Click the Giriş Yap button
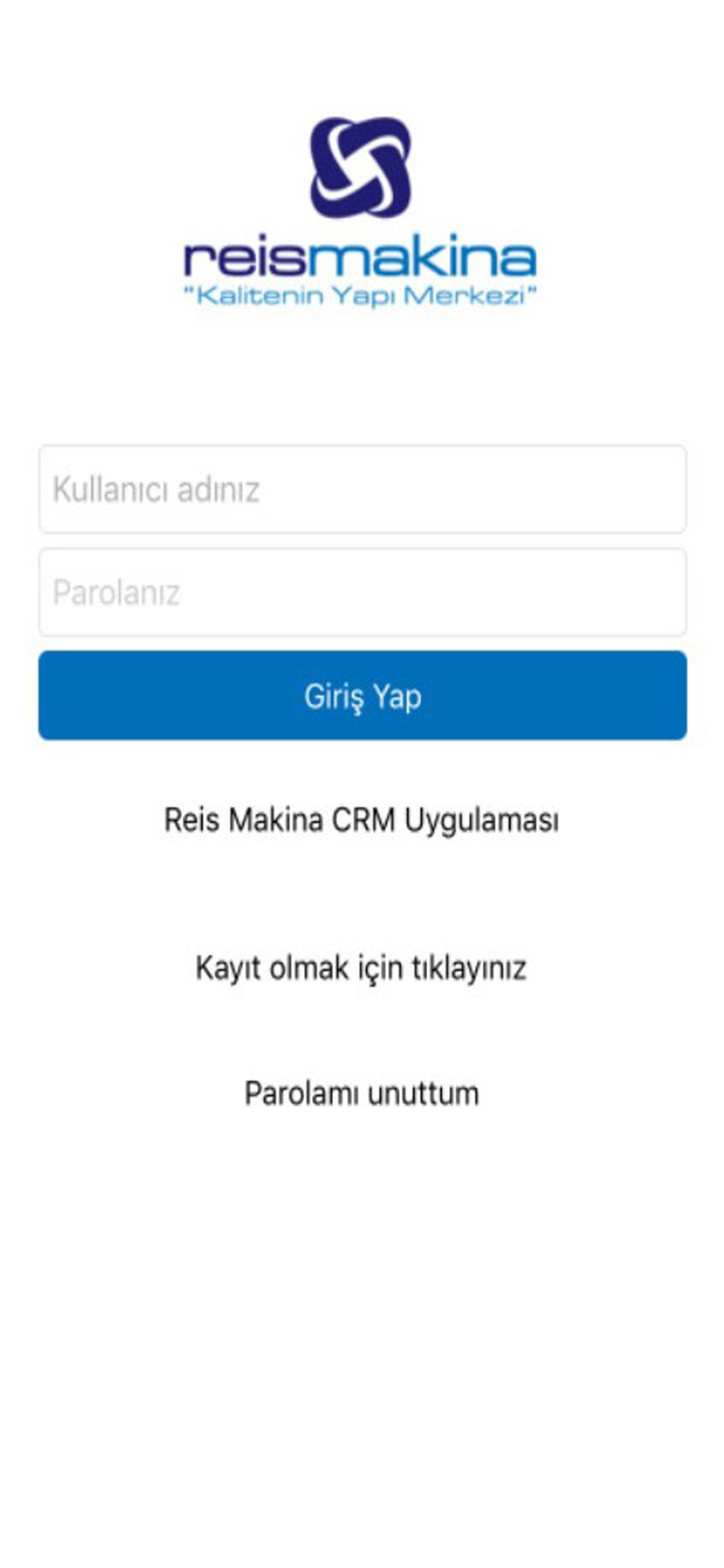 [x=363, y=695]
